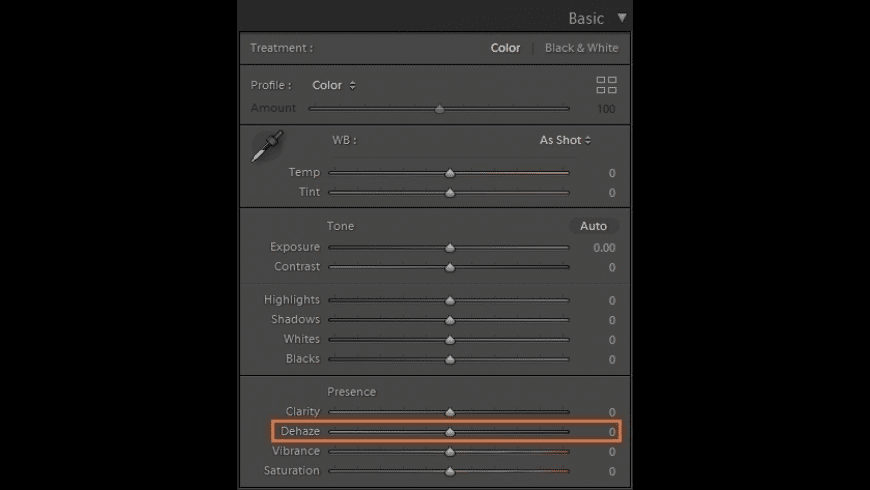Open the Profile Color dropdown
The image size is (870, 490).
point(334,86)
